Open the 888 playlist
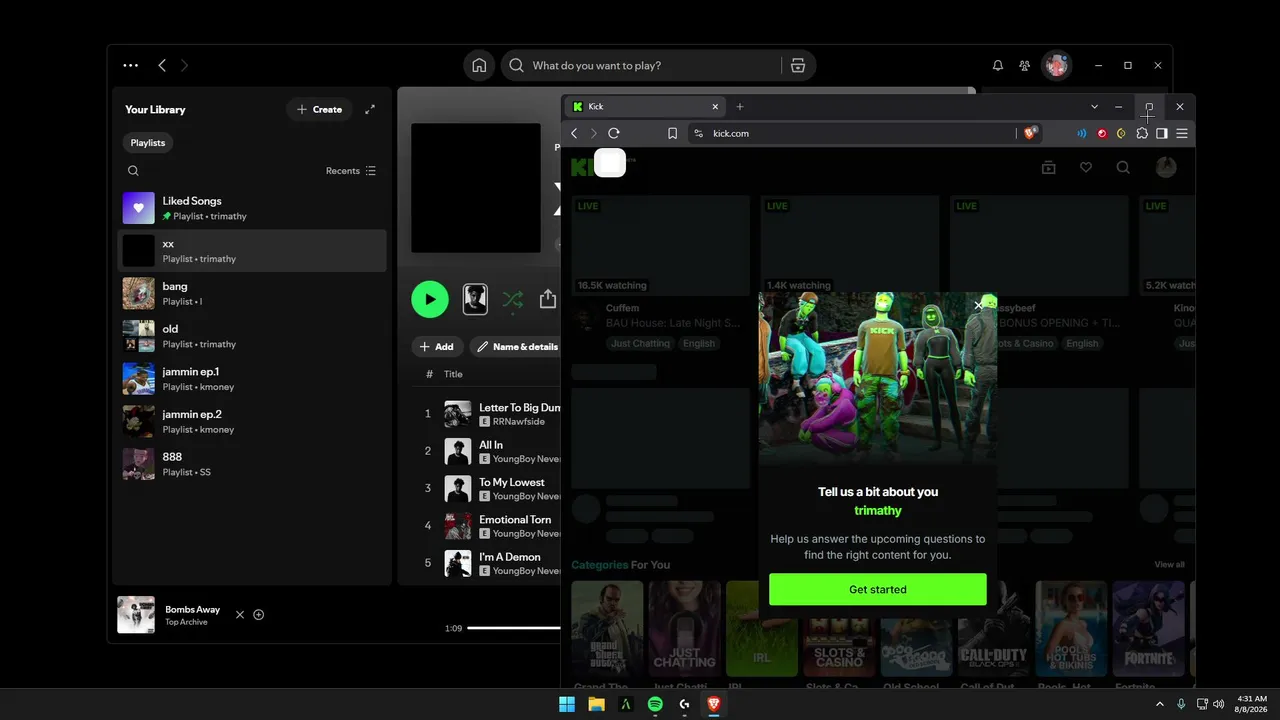 (252, 464)
